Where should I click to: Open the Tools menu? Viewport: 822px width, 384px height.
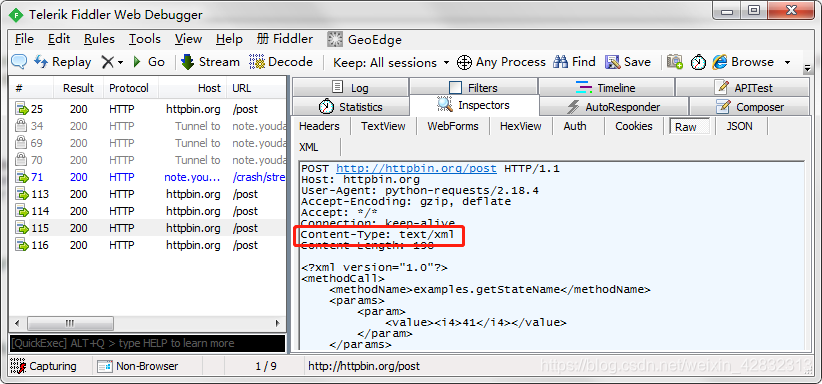pyautogui.click(x=145, y=39)
